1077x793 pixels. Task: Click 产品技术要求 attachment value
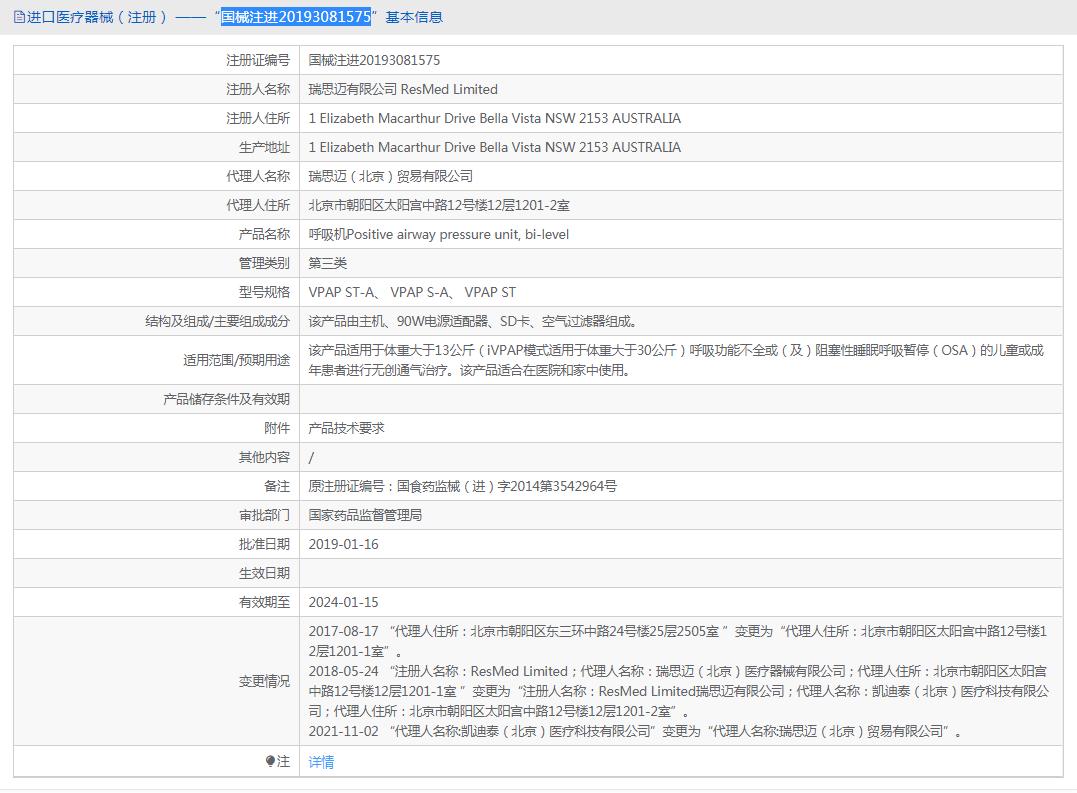346,428
